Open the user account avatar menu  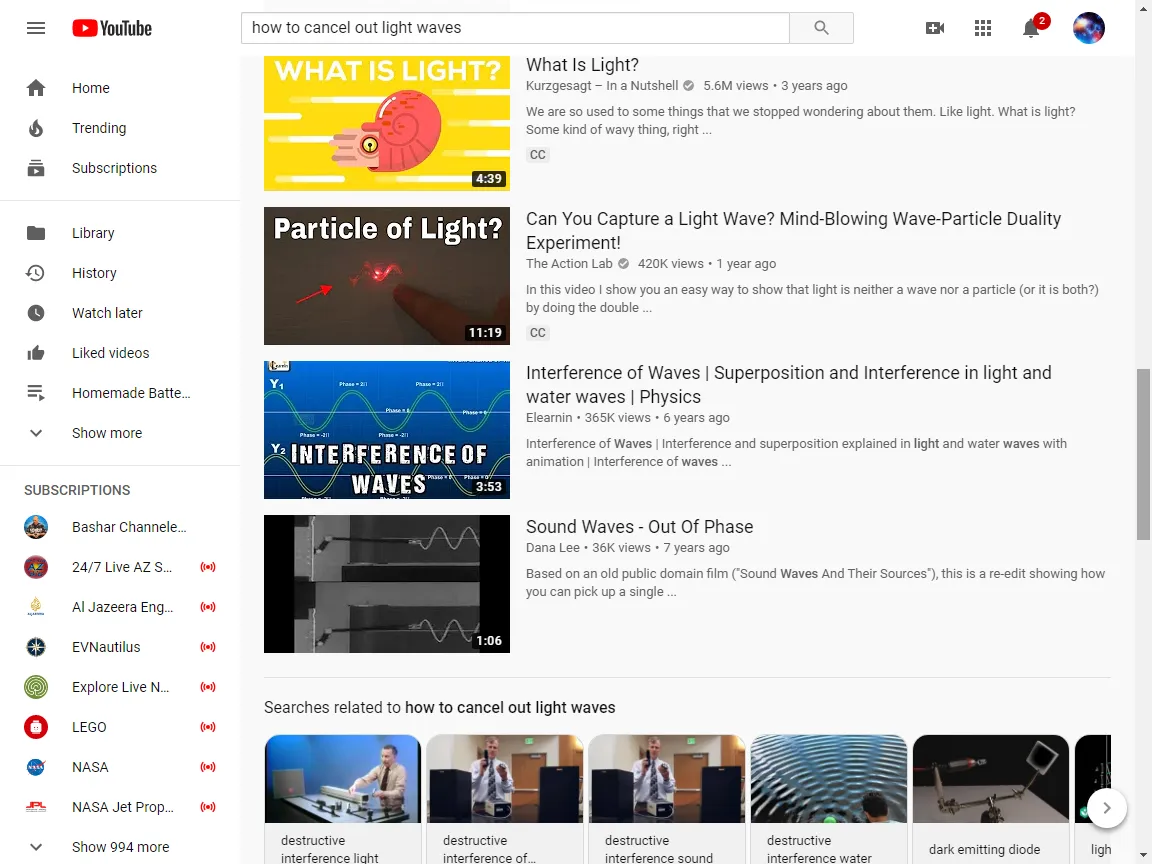pyautogui.click(x=1089, y=28)
